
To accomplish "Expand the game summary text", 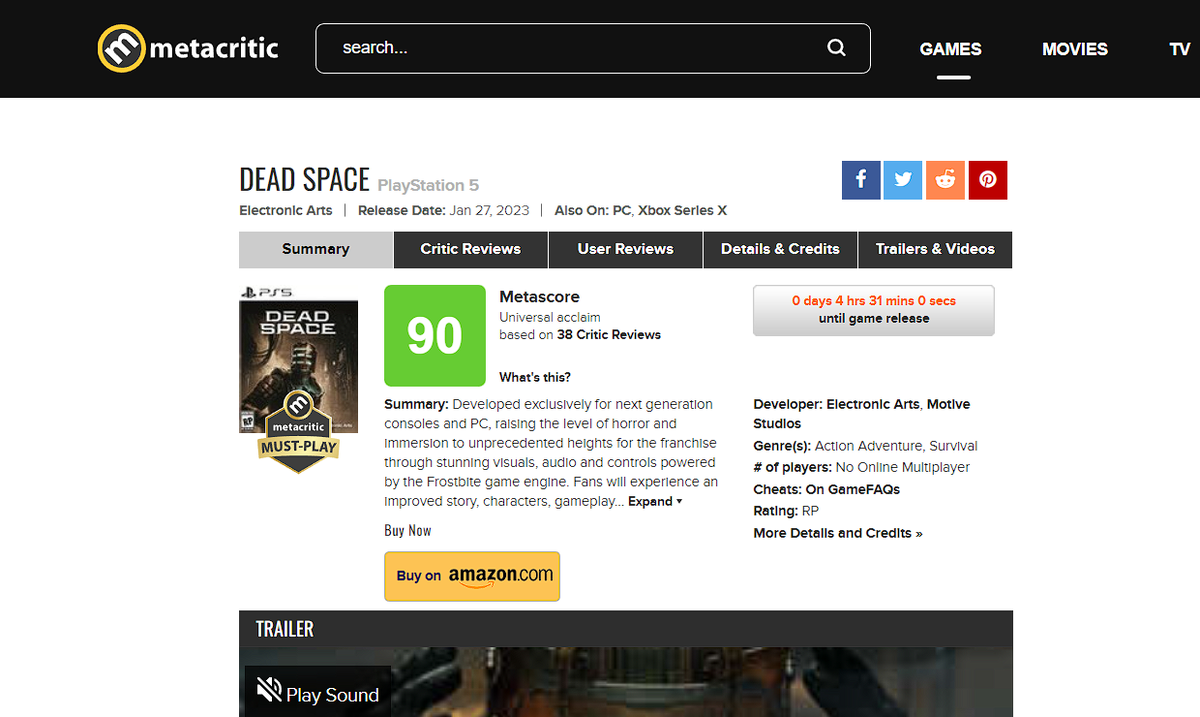I will 655,501.
